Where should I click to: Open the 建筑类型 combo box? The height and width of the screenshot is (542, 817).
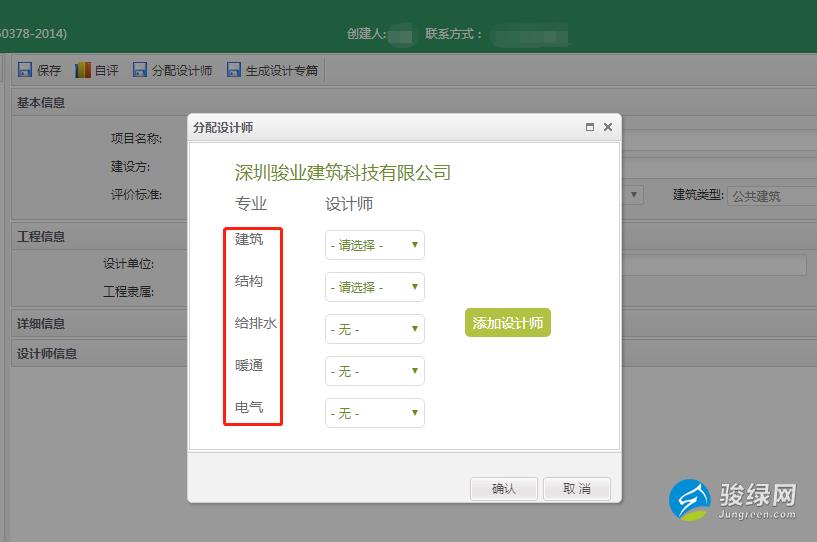click(x=772, y=196)
